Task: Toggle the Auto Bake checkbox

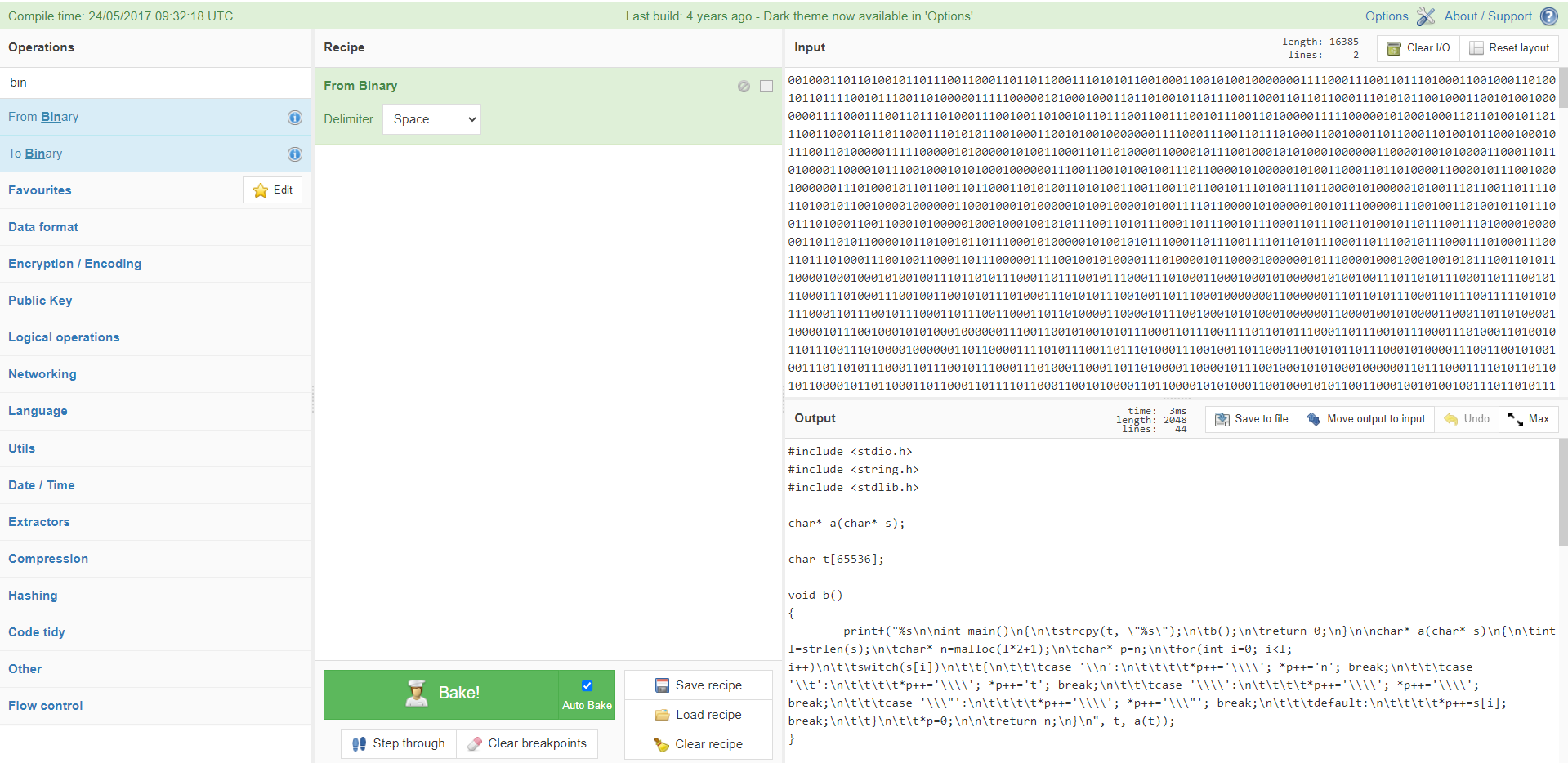Action: coord(587,686)
